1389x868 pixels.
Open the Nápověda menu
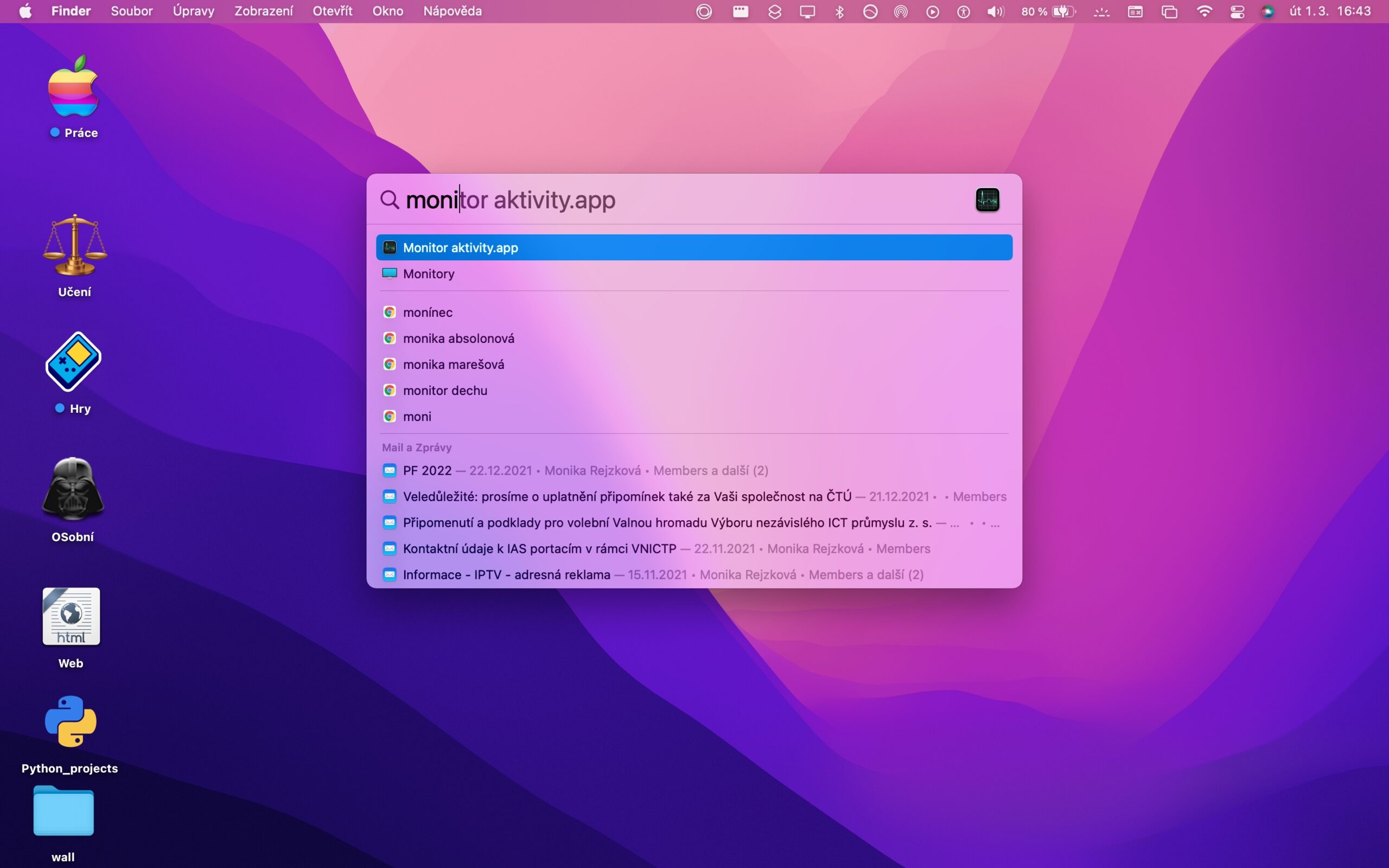coord(452,11)
